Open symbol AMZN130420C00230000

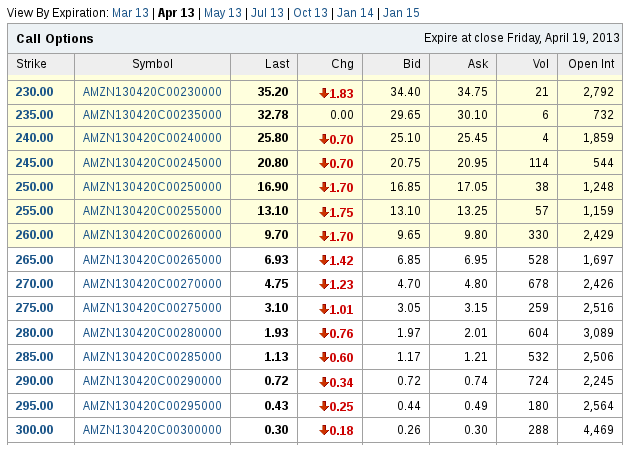[152, 92]
